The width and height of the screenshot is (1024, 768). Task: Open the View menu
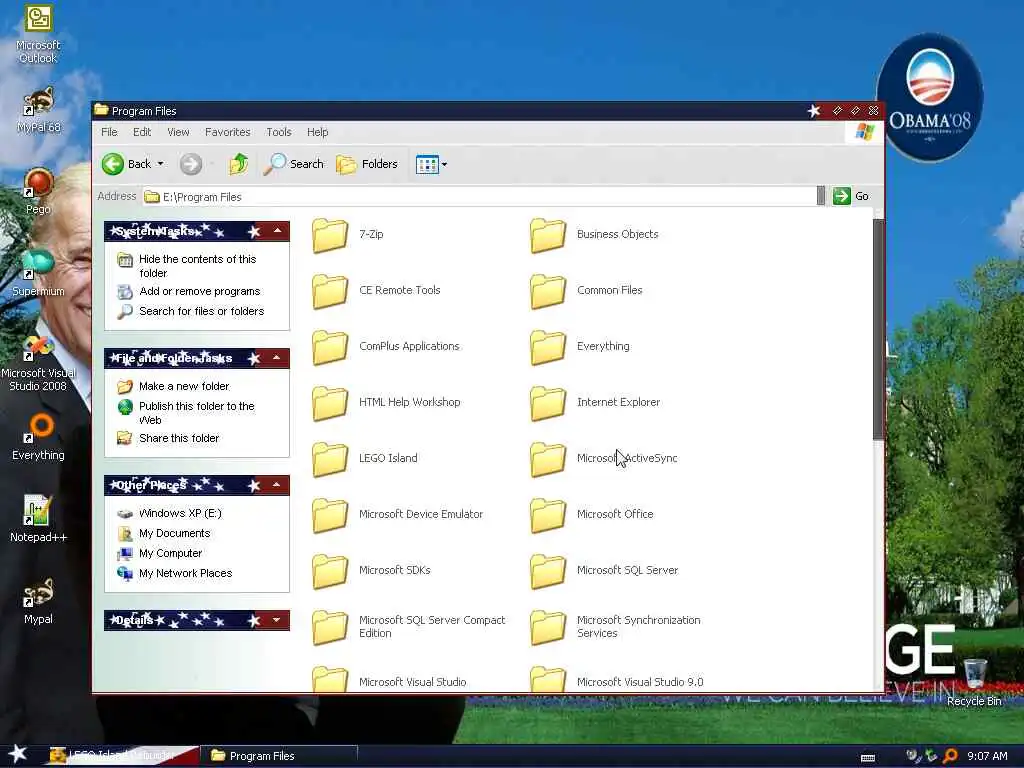click(178, 132)
